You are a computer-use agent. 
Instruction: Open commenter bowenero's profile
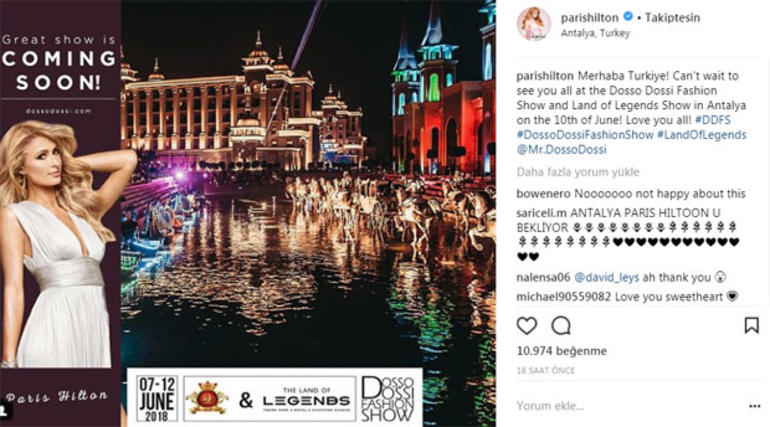click(544, 194)
